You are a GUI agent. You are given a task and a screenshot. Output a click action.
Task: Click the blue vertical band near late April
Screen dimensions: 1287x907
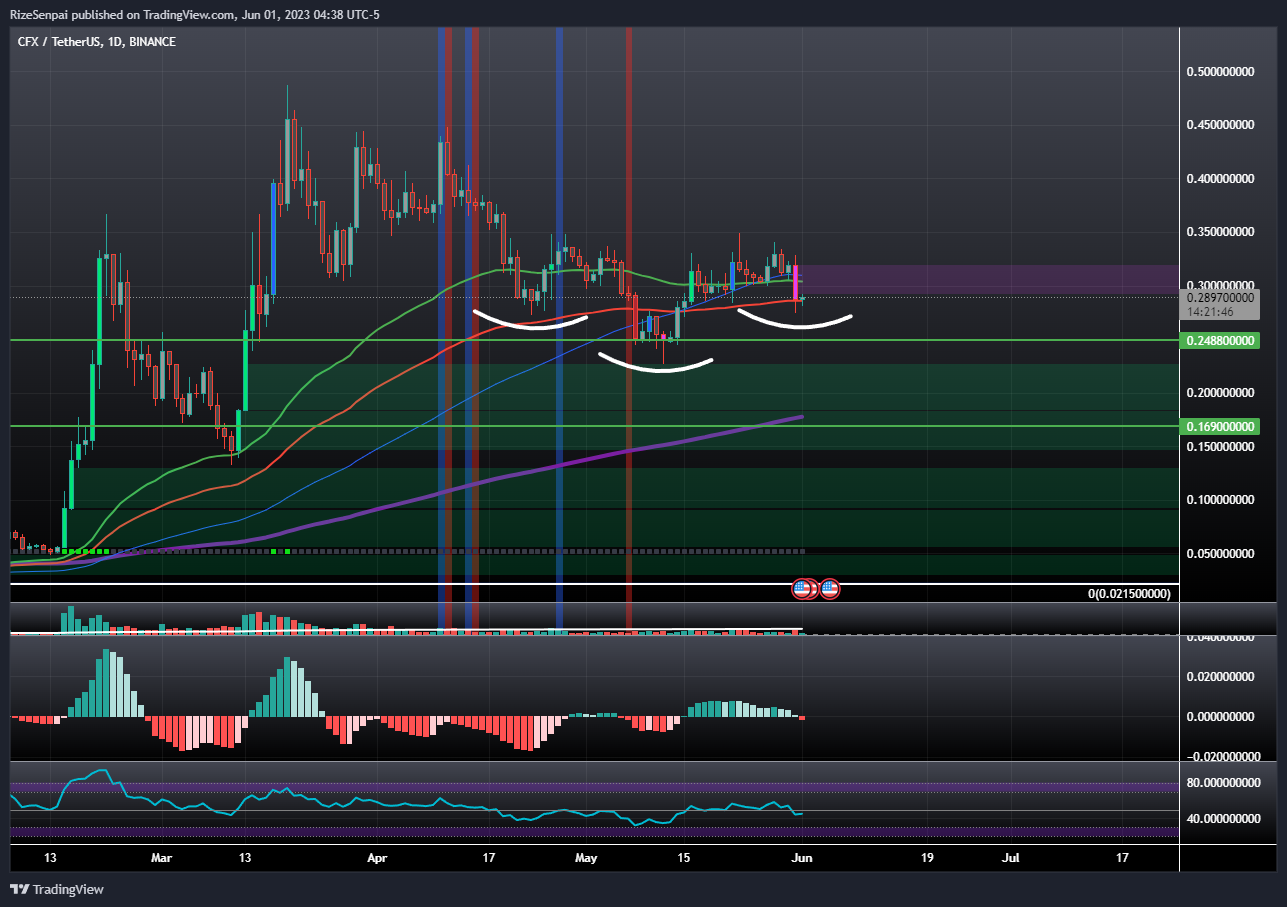[559, 330]
